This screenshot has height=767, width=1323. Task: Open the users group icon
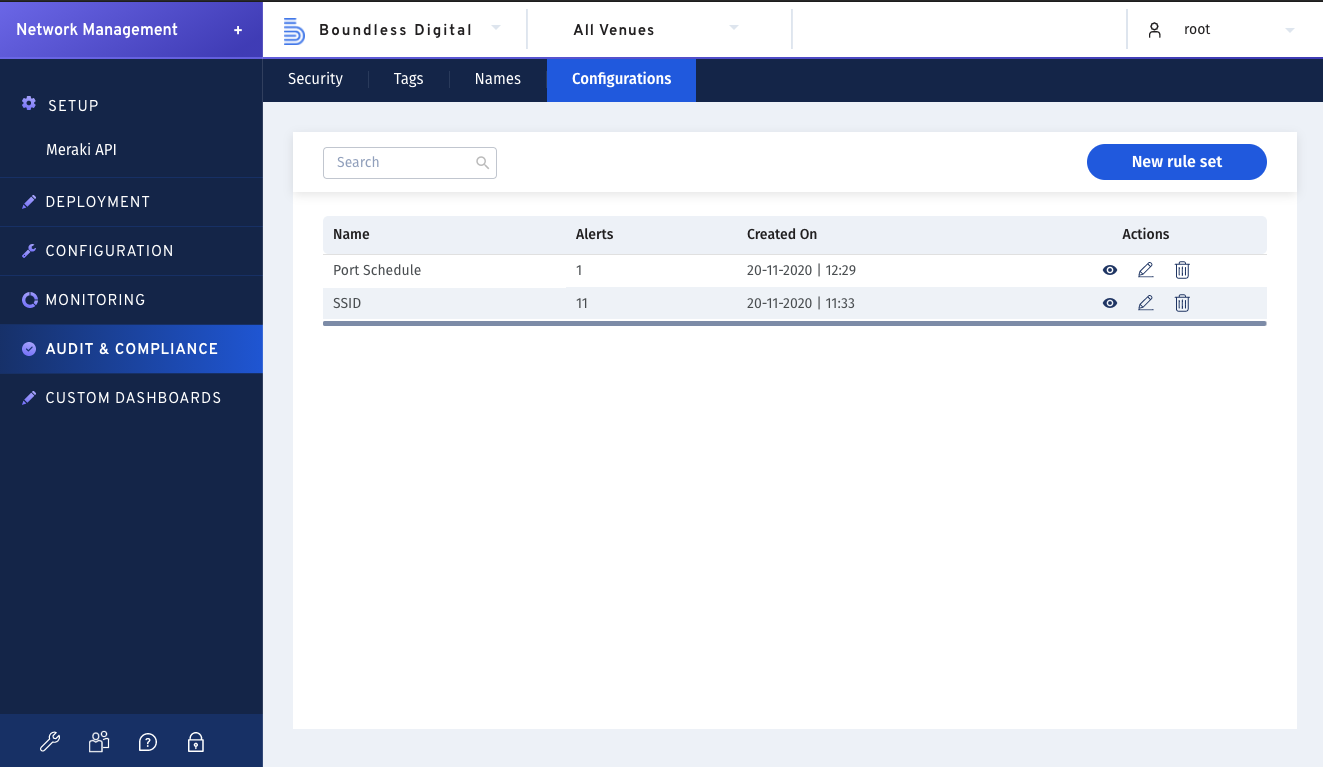[x=98, y=742]
